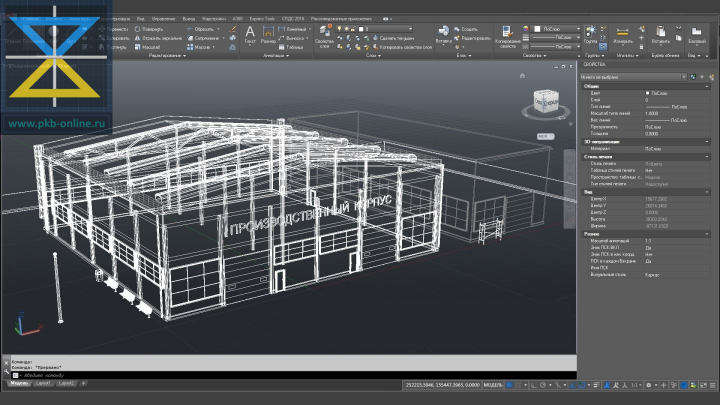Click the Сделать текущим layer button
The height and width of the screenshot is (405, 720).
pyautogui.click(x=393, y=38)
